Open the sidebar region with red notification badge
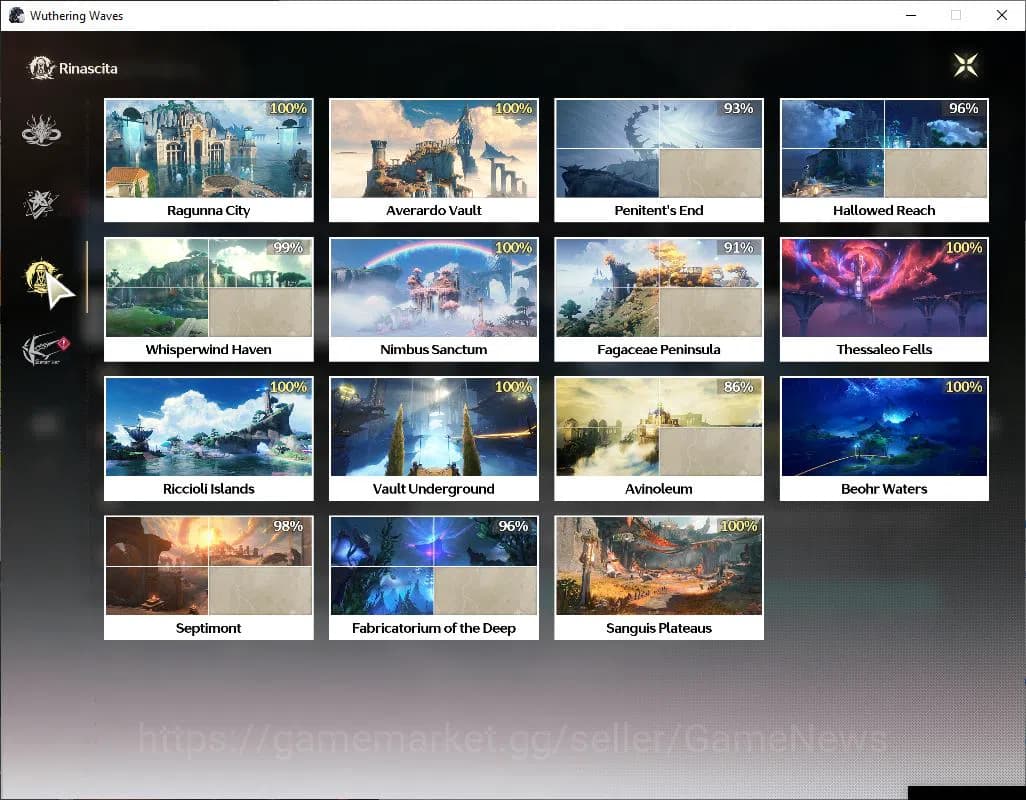The height and width of the screenshot is (800, 1026). click(42, 349)
